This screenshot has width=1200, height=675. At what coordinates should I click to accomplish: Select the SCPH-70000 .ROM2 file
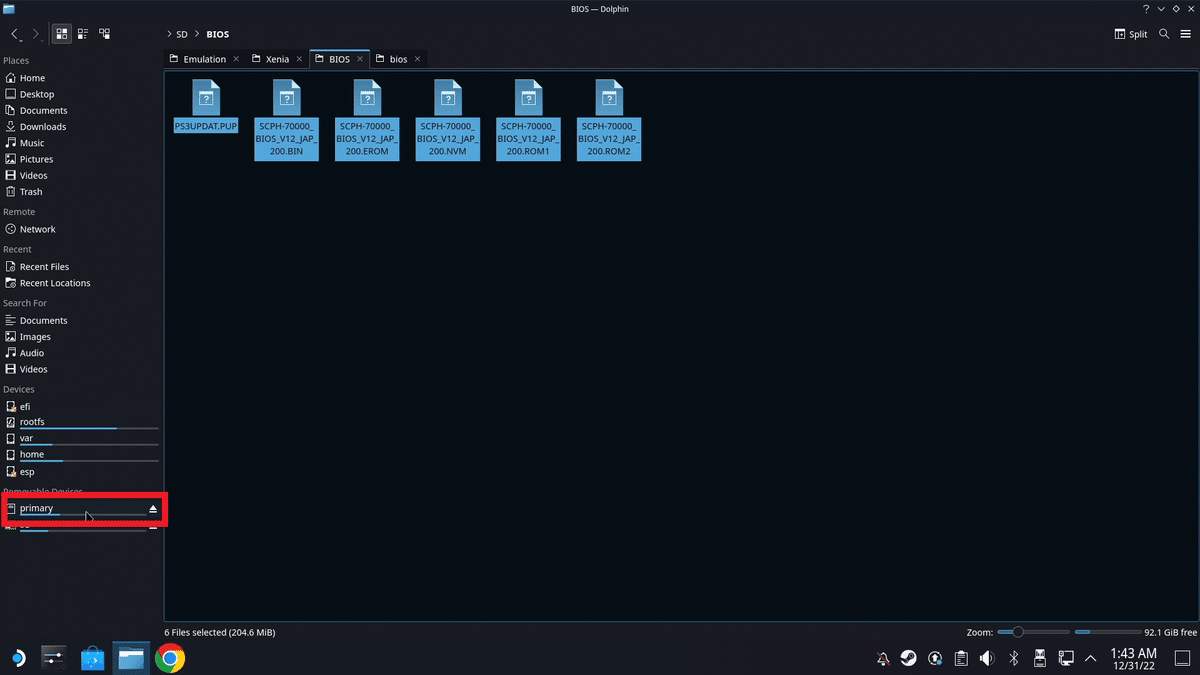[x=609, y=119]
